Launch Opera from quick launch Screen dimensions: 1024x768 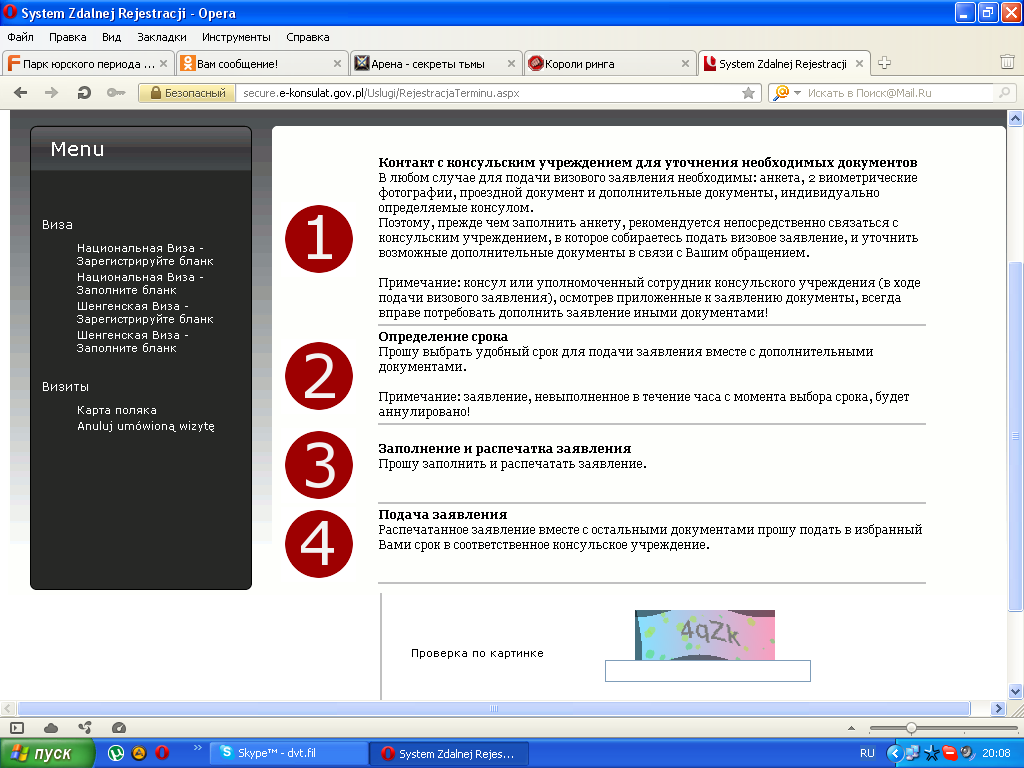click(162, 753)
